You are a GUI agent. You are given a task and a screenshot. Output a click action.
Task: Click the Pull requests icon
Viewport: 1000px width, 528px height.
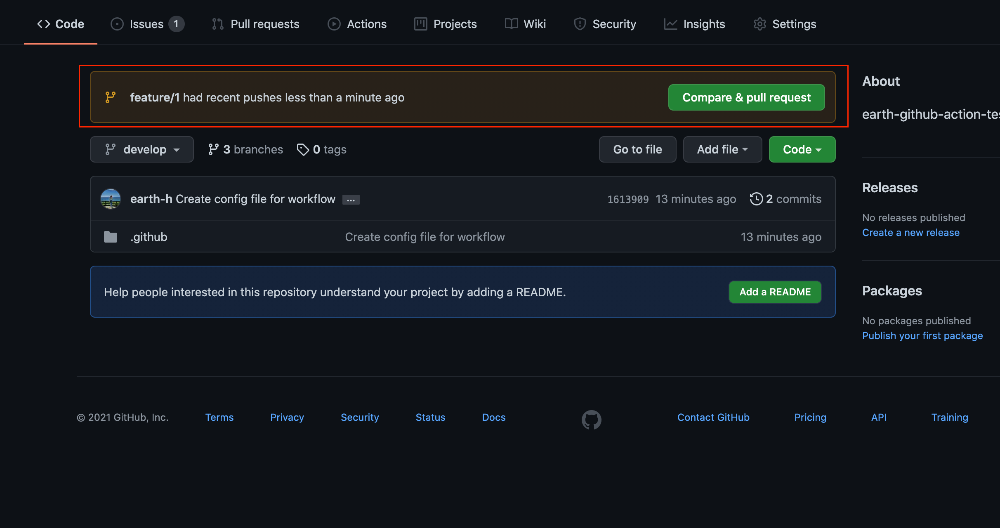pos(217,24)
